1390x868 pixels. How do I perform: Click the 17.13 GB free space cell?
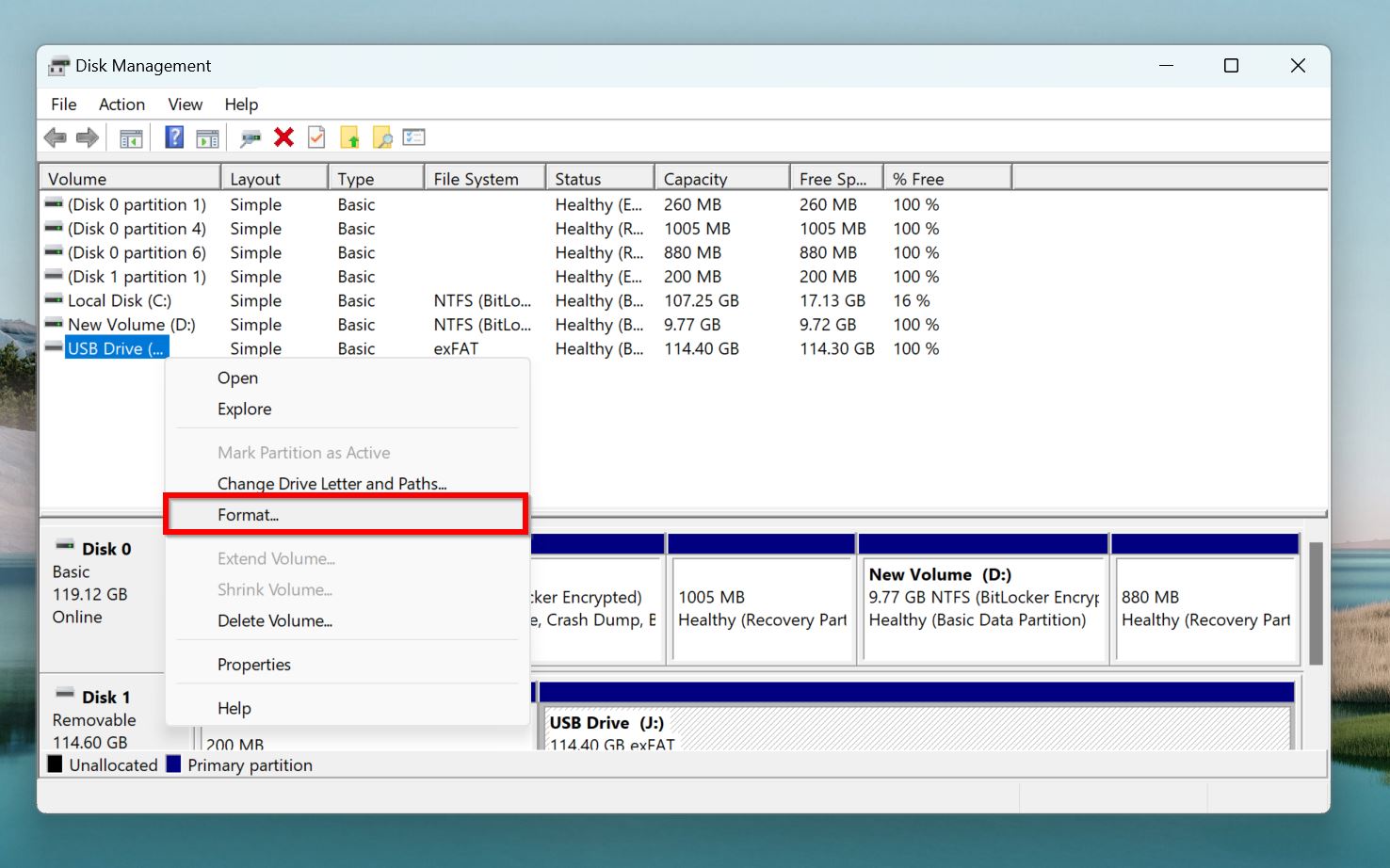coord(832,300)
